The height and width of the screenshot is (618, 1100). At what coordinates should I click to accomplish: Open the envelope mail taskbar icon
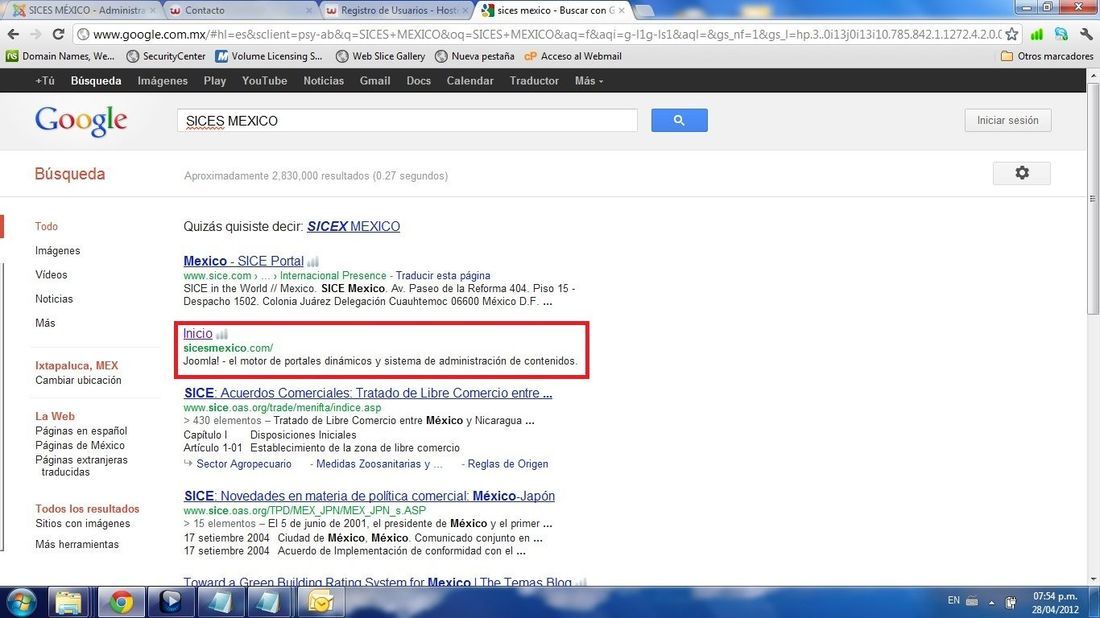320,602
